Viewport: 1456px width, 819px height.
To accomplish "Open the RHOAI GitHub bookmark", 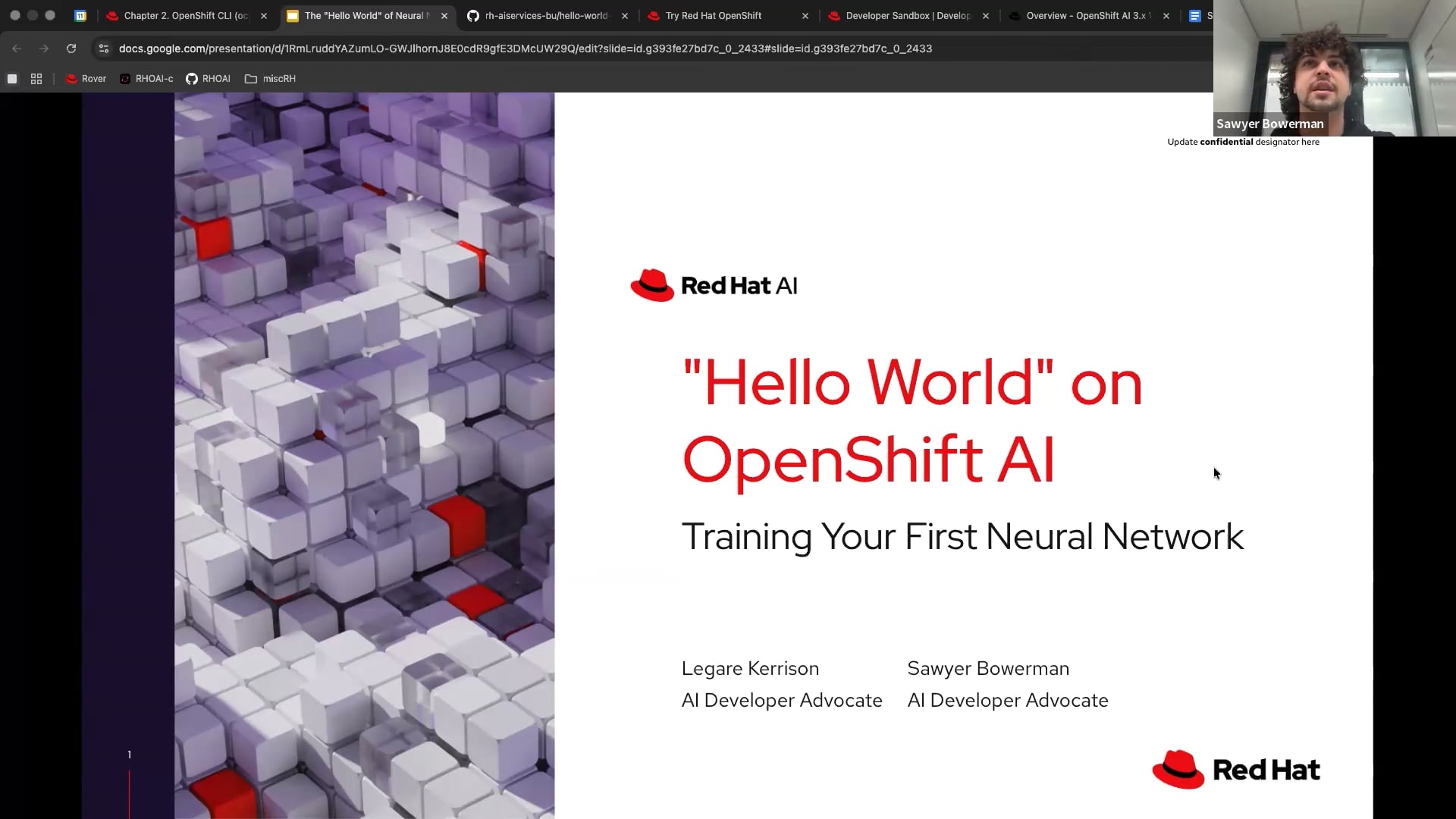I will 209,79.
